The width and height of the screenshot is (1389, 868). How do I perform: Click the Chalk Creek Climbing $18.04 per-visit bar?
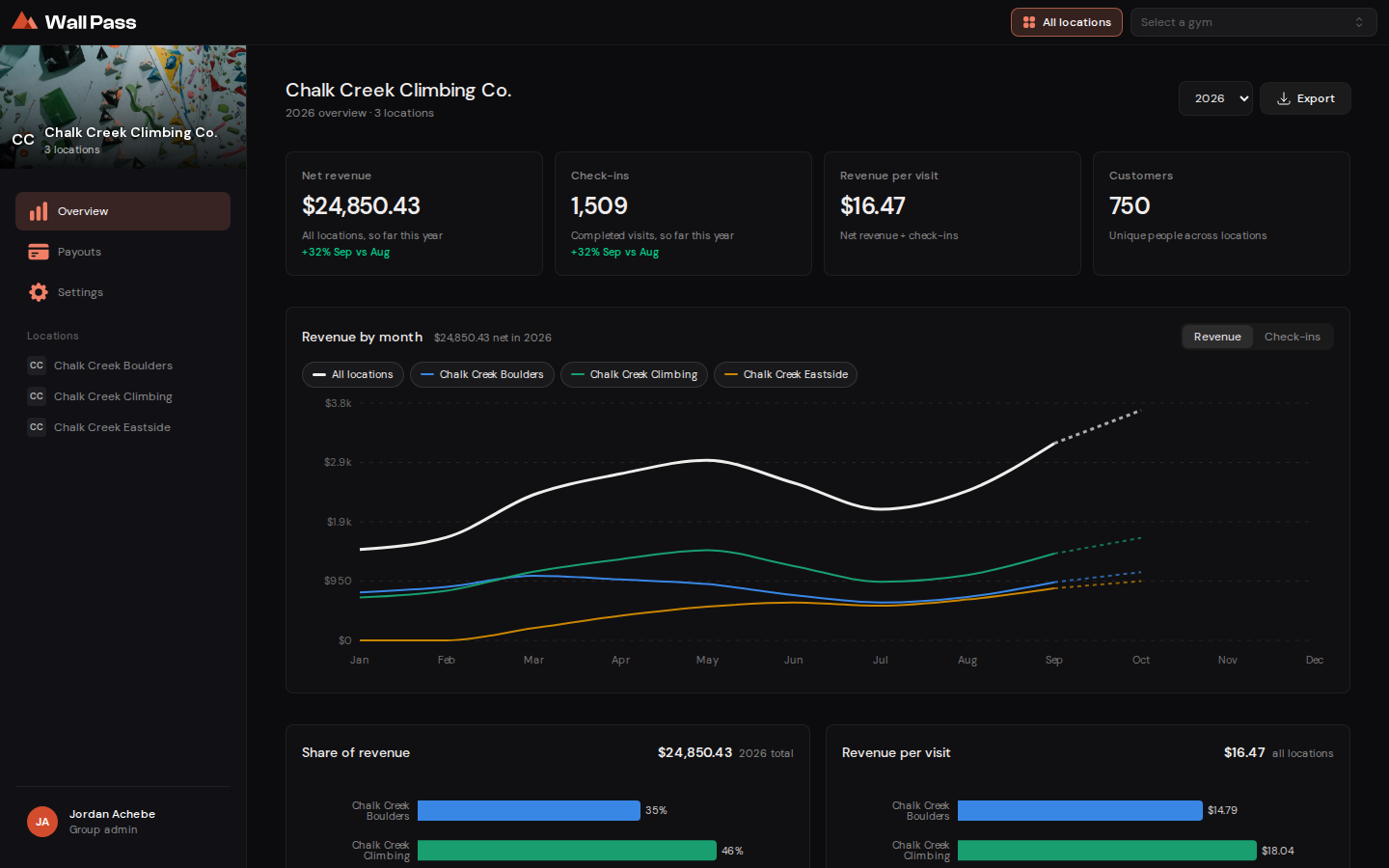[x=1107, y=851]
